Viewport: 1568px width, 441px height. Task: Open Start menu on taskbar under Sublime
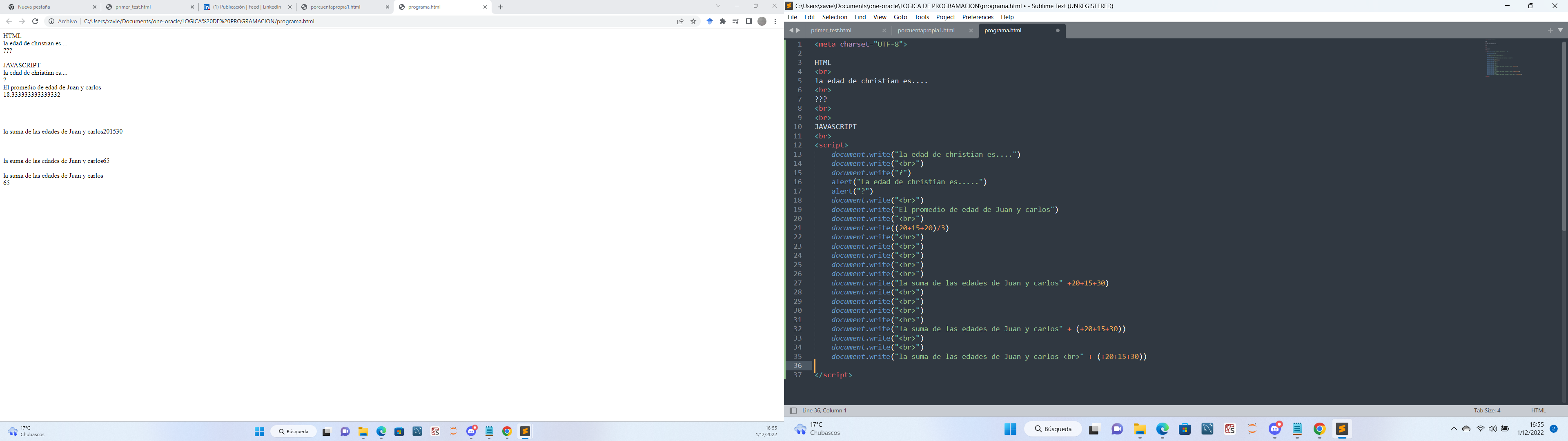(x=1011, y=430)
